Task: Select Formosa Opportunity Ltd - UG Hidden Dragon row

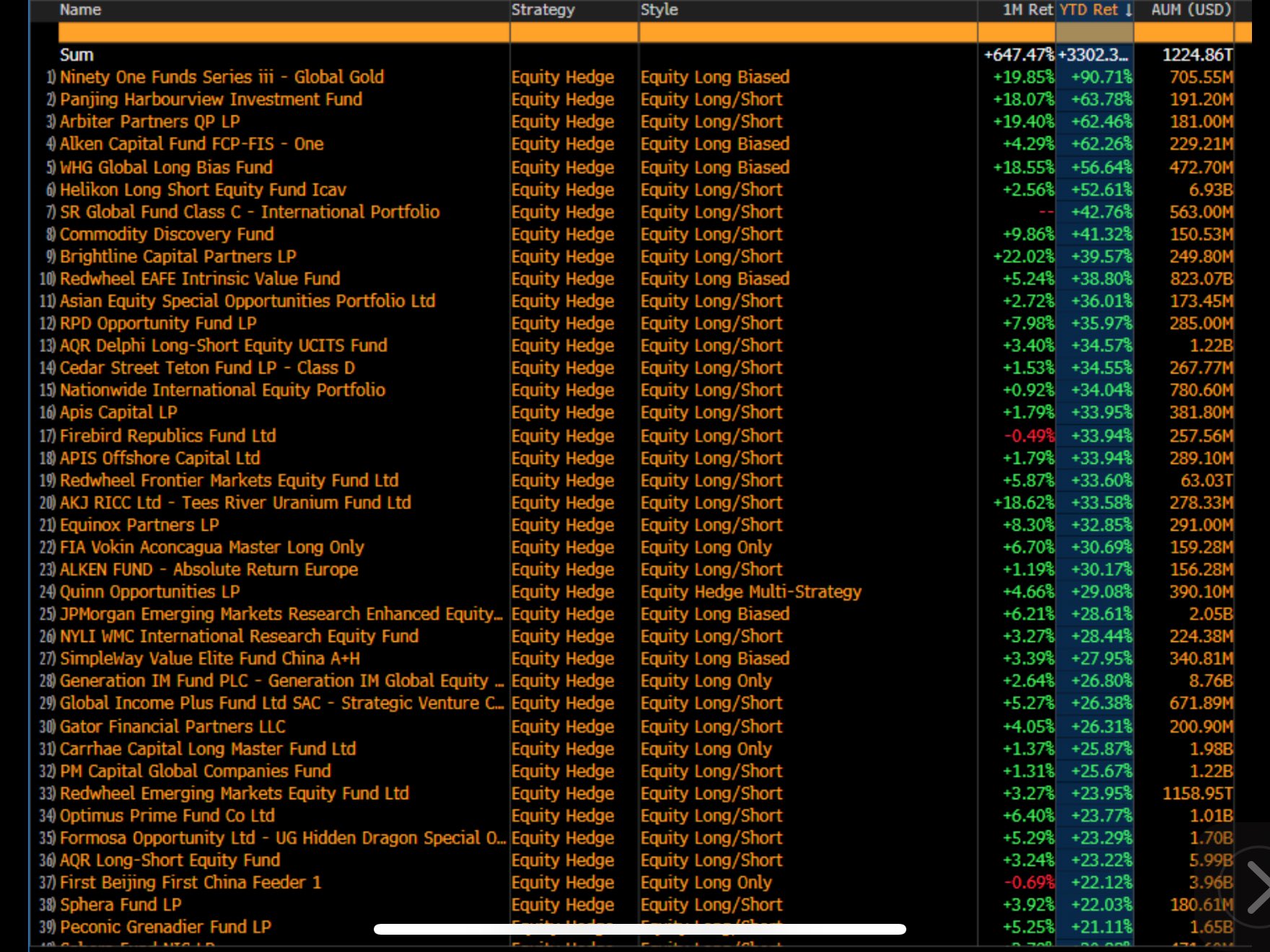Action: click(x=282, y=839)
